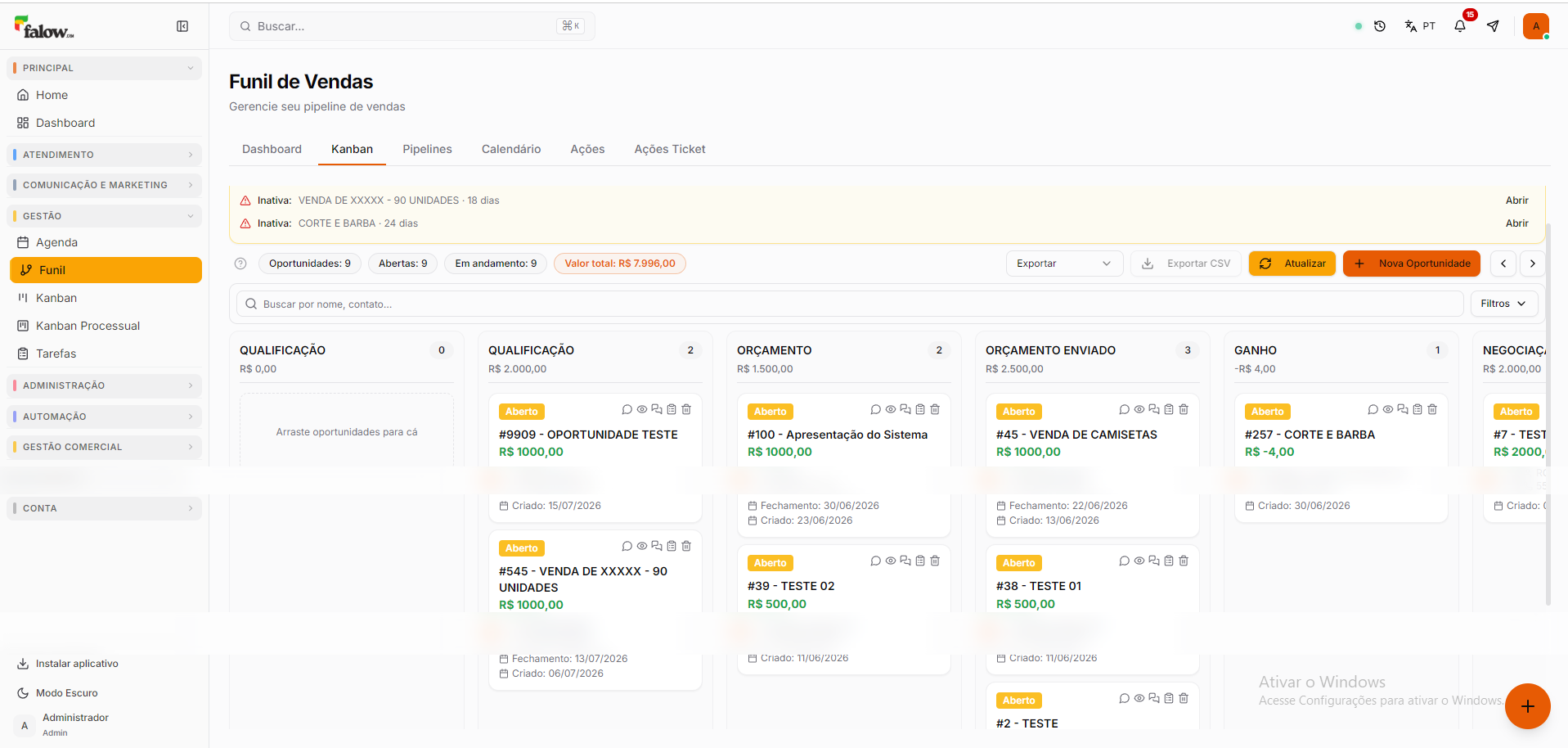Delete the #9909 OPORTUNIDADE TESTE card
Viewport: 1568px width, 748px height.
tap(686, 409)
